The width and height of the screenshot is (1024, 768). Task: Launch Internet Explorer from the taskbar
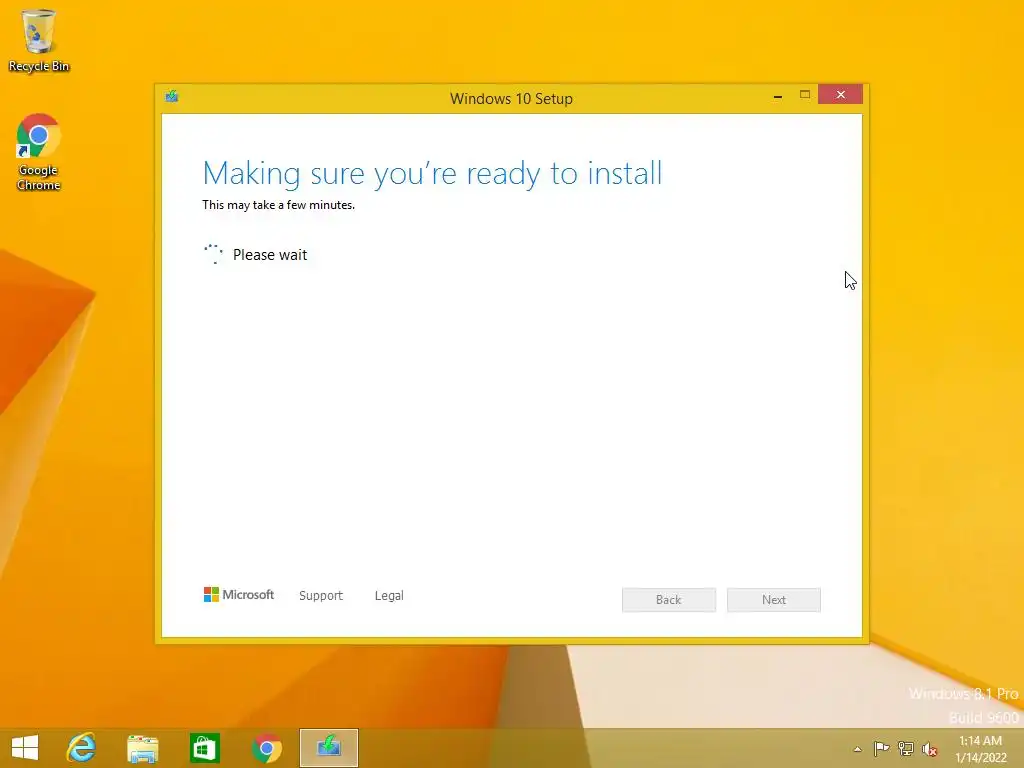pos(82,748)
